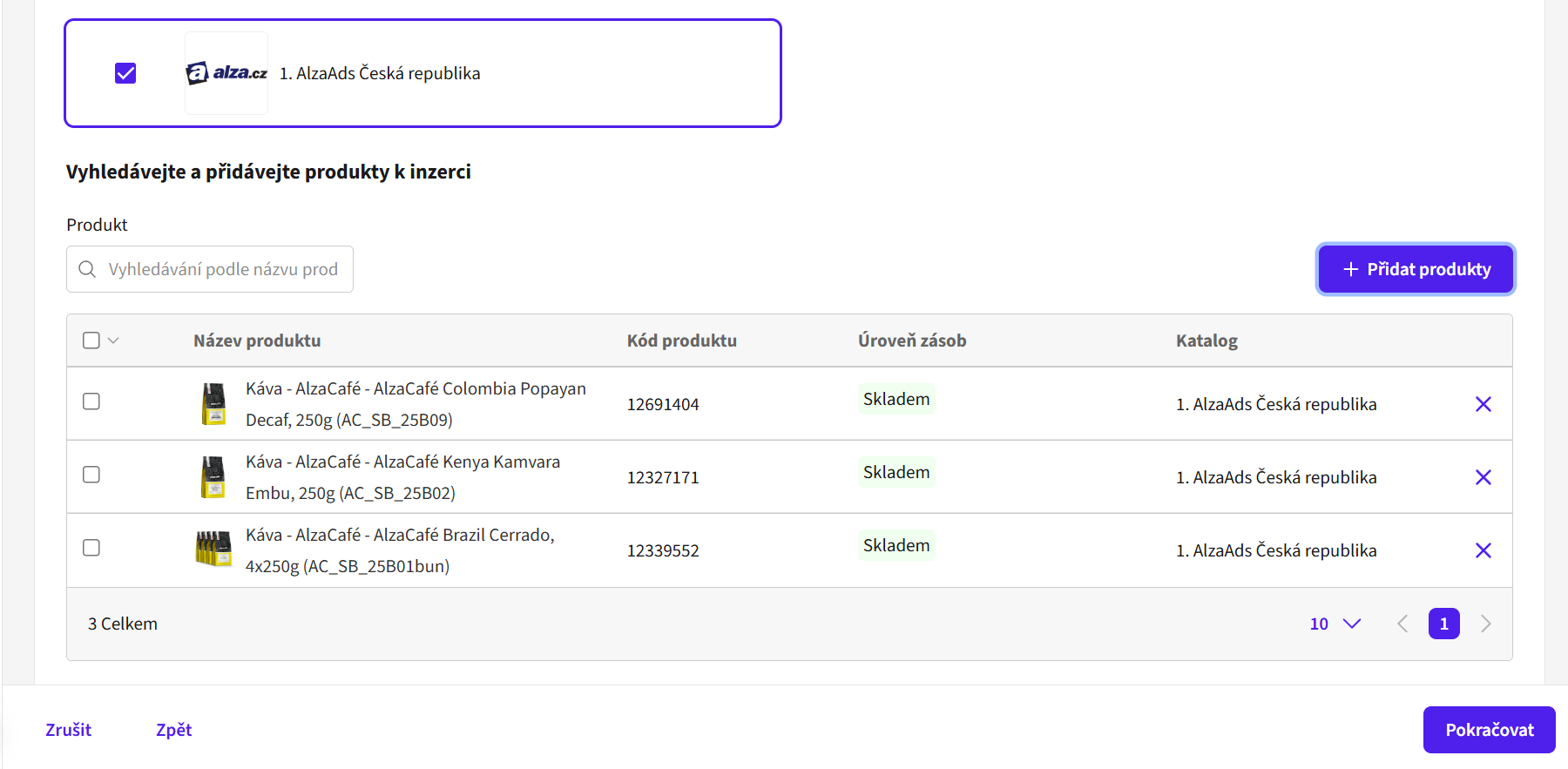Remove Kenya Kamvara Embu product row
Viewport: 1568px width, 769px height.
[x=1484, y=477]
